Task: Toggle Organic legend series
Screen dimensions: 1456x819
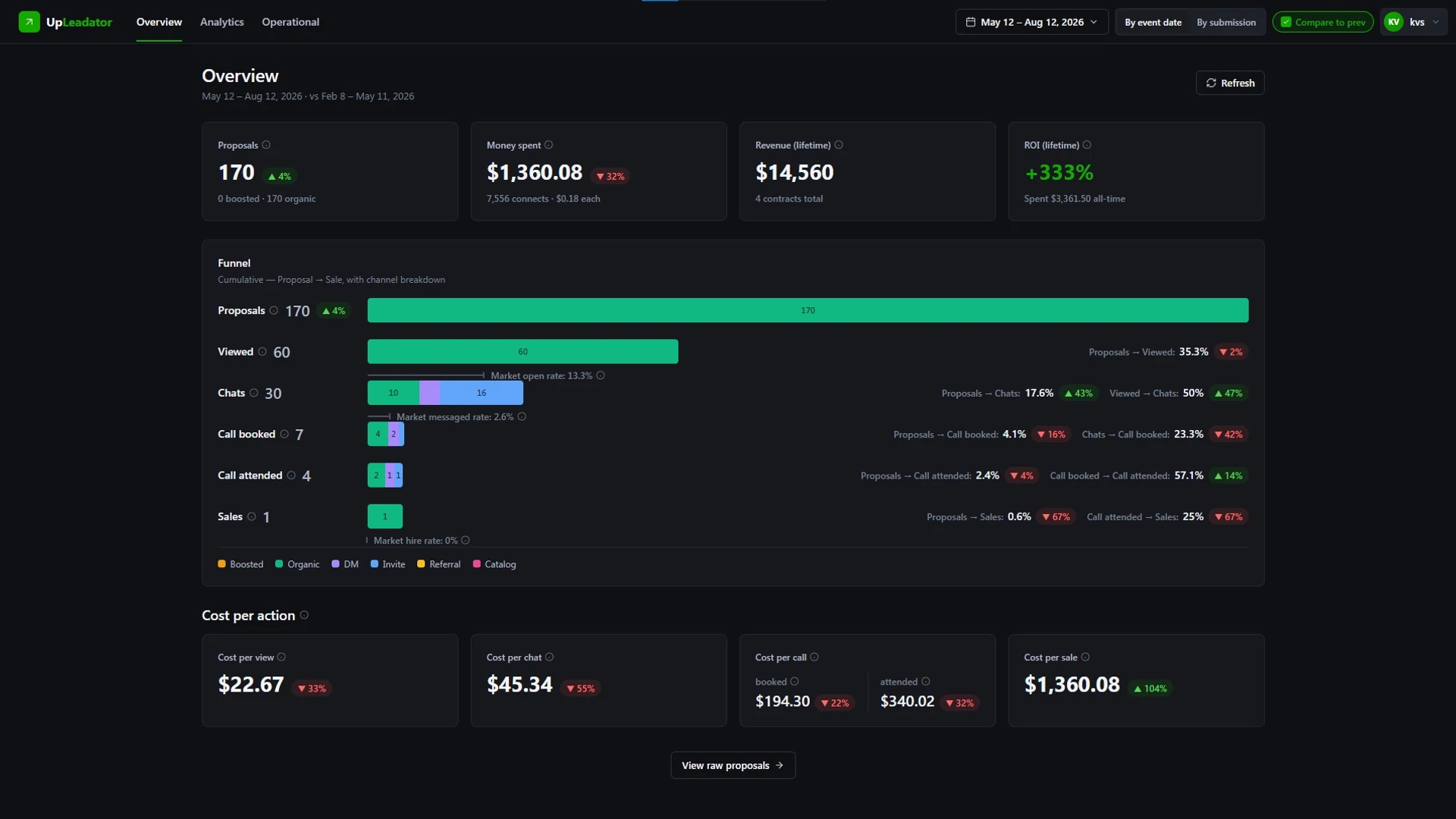Action: point(297,564)
